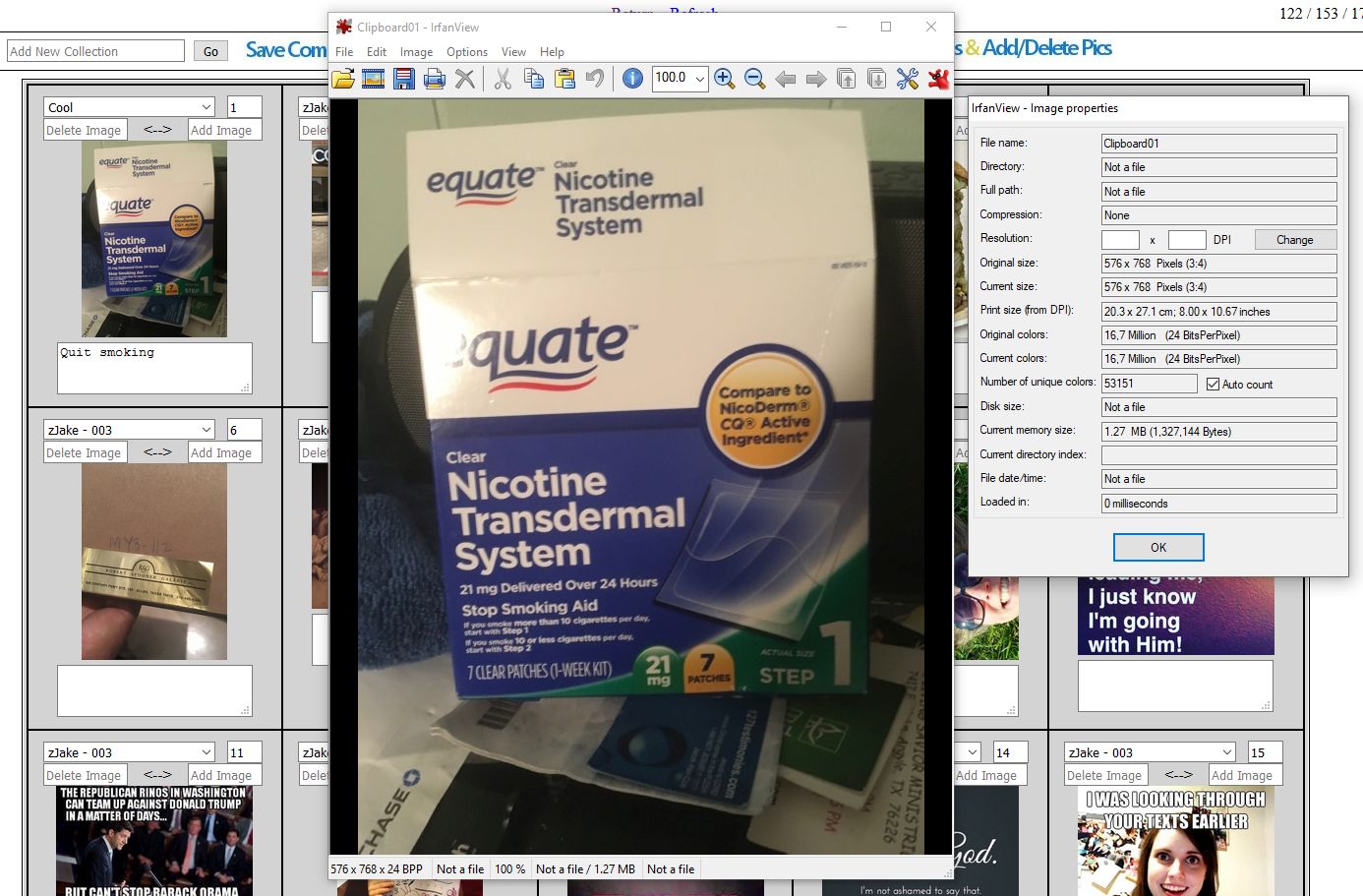
Task: Open IrfanView settings tools icon
Action: (907, 79)
